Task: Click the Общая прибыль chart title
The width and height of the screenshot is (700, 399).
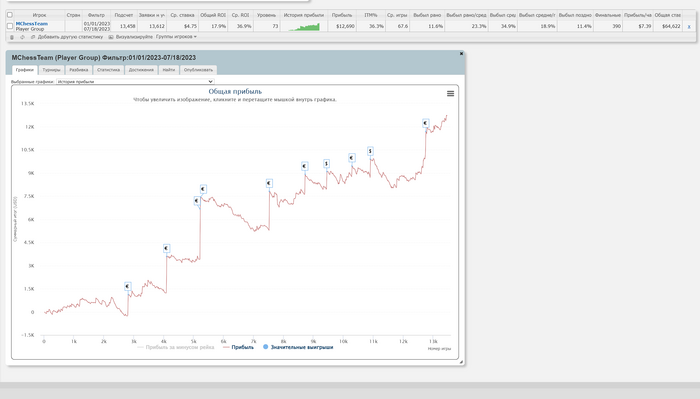Action: pyautogui.click(x=235, y=91)
